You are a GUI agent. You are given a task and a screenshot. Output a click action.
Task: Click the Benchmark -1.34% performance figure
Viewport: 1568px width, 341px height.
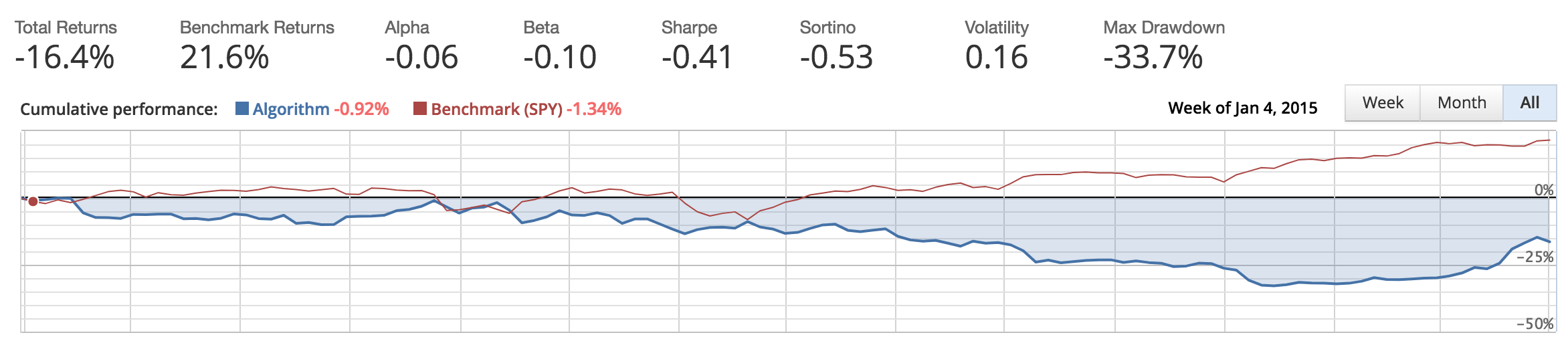pyautogui.click(x=594, y=109)
